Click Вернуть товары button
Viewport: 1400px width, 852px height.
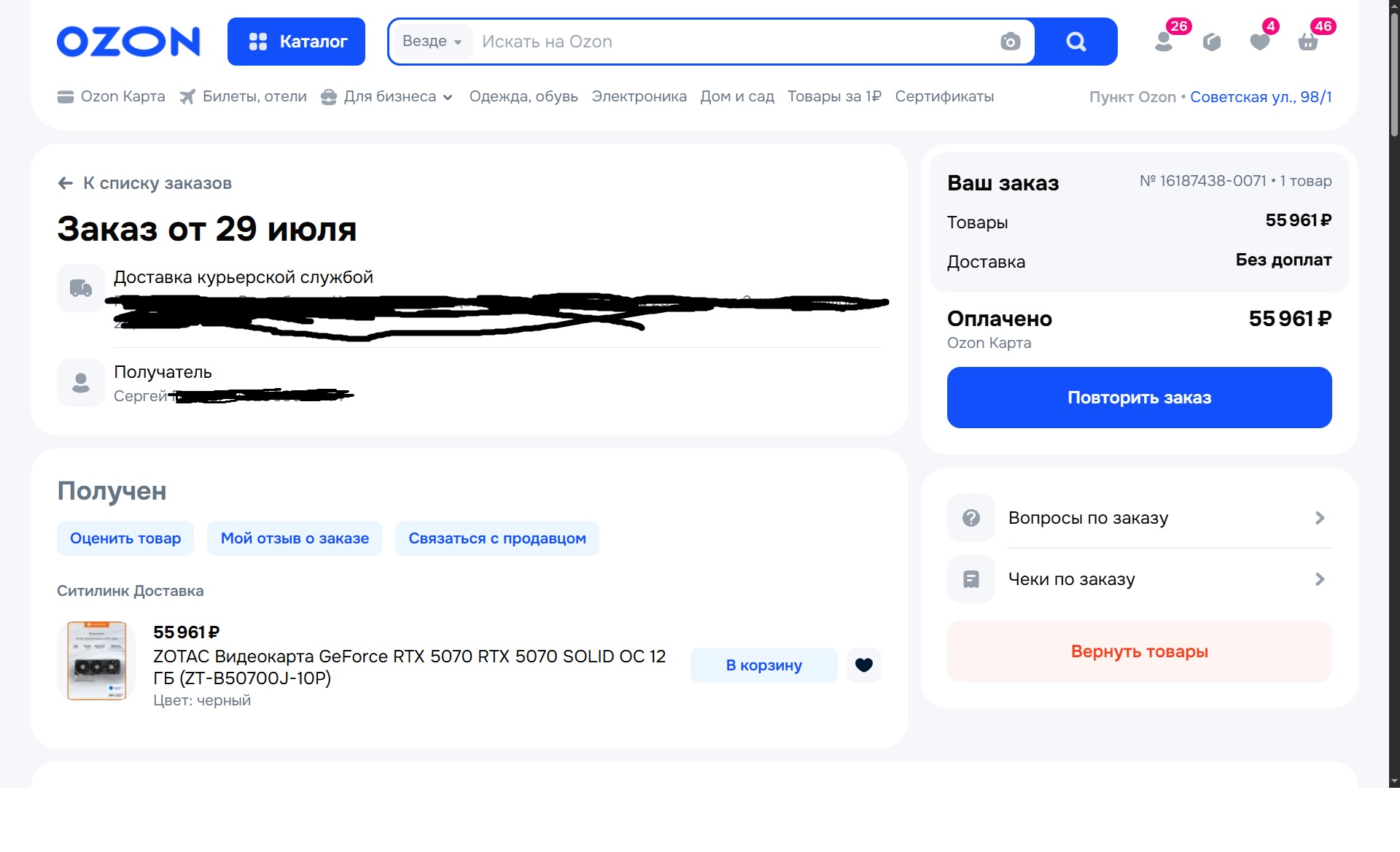(1139, 651)
